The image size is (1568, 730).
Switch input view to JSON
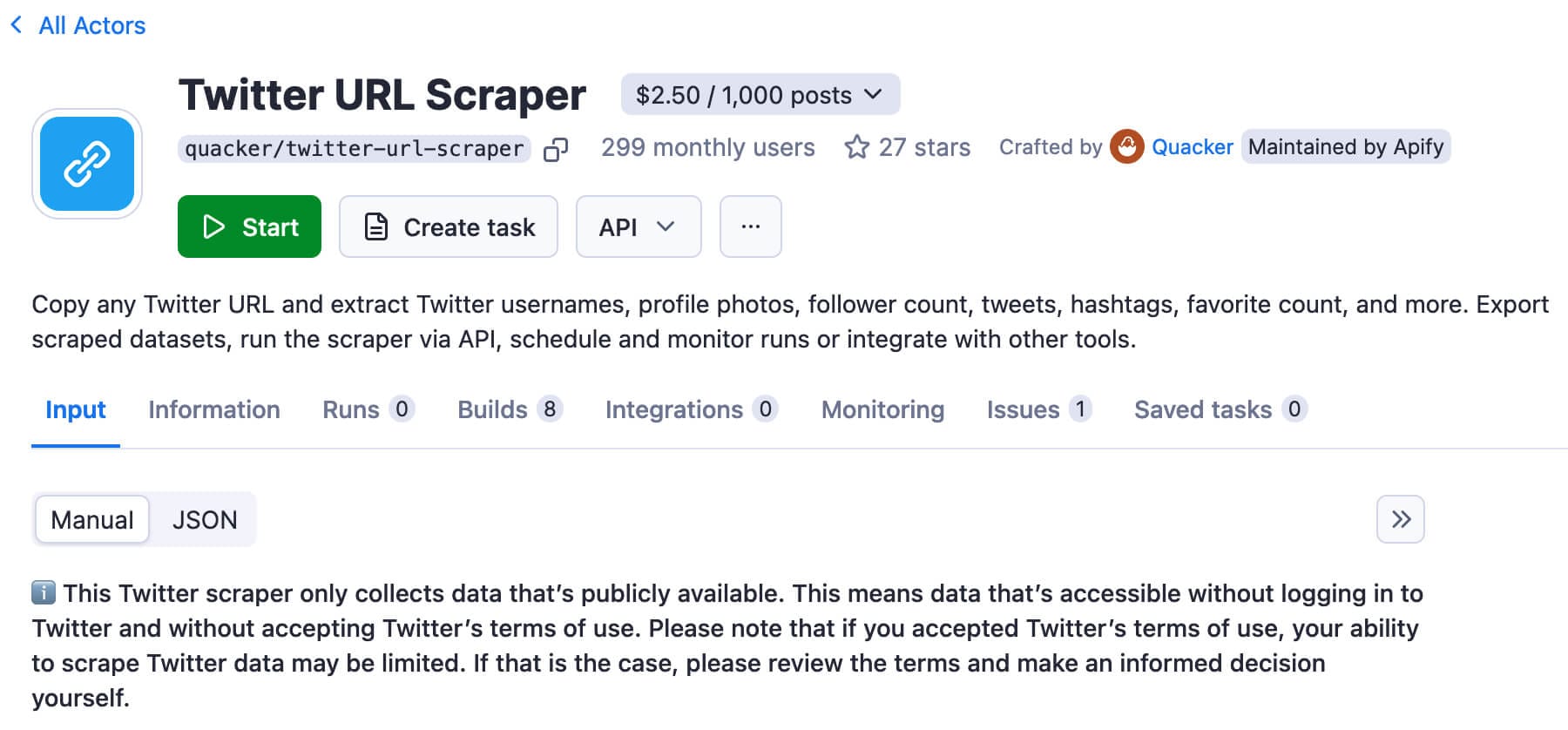pyautogui.click(x=204, y=519)
